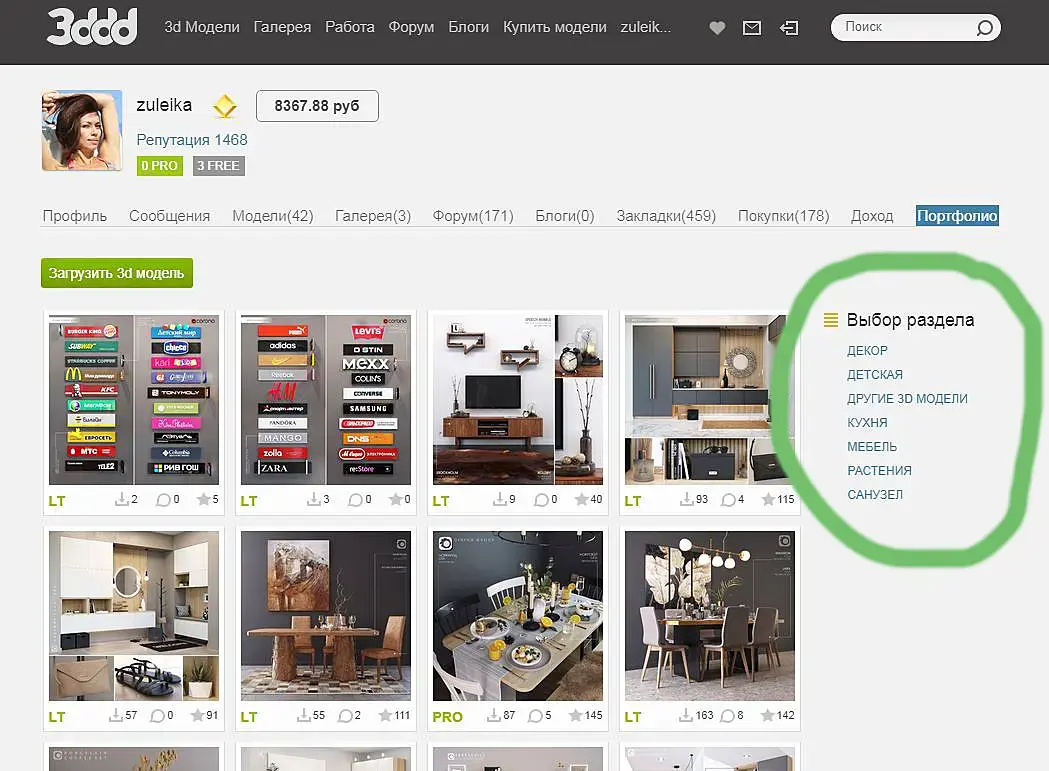Click the 8367.88 руб balance button
This screenshot has width=1049, height=771.
point(317,106)
